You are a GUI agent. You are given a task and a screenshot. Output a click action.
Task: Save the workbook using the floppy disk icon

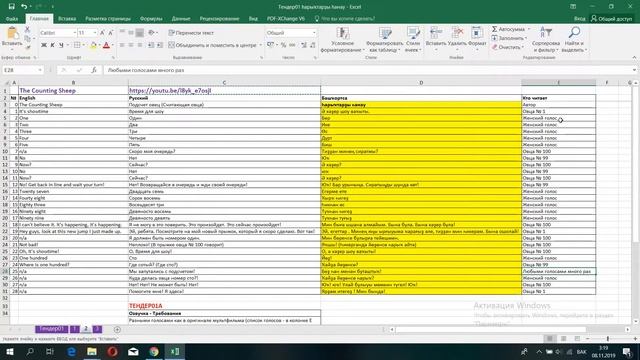11,7
